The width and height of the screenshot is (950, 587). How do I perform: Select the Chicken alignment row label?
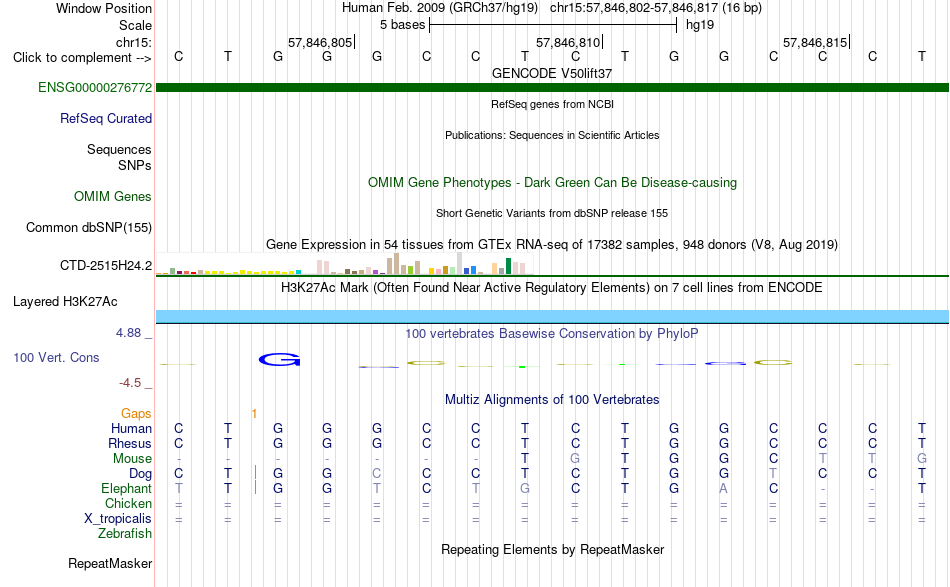(128, 503)
